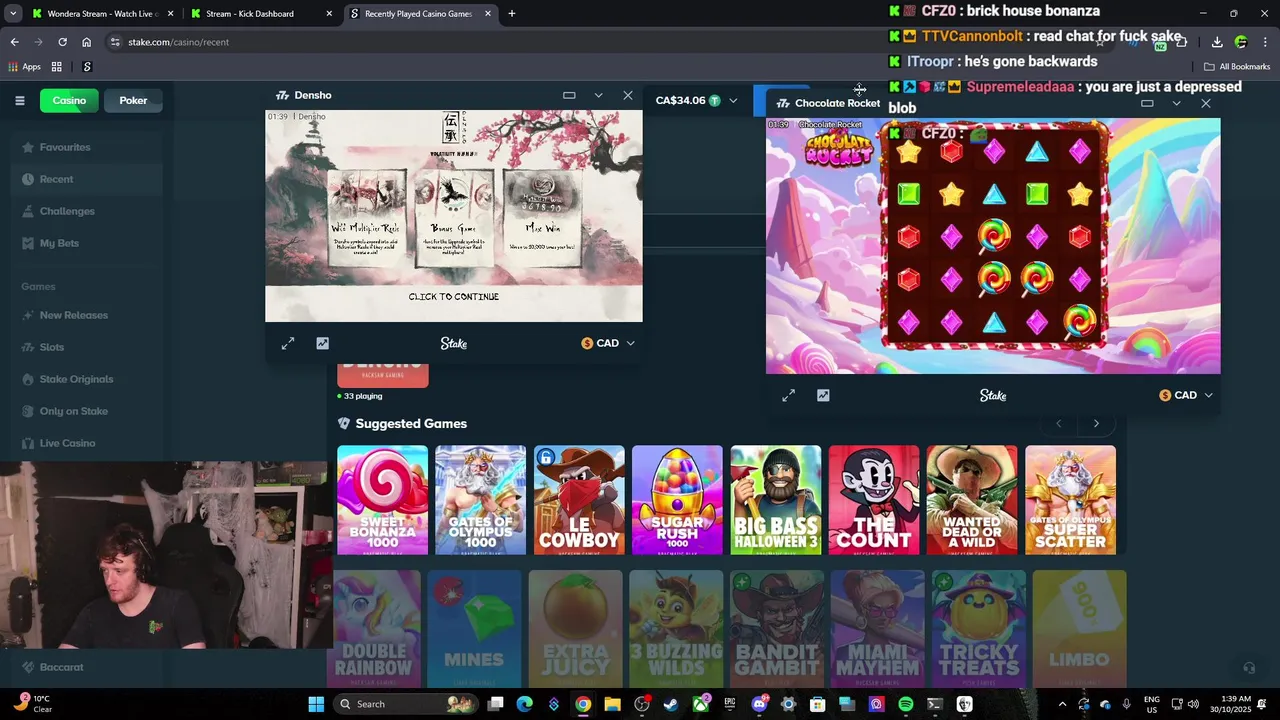Open Steam from the taskbar
This screenshot has width=1280, height=720.
(x=670, y=704)
